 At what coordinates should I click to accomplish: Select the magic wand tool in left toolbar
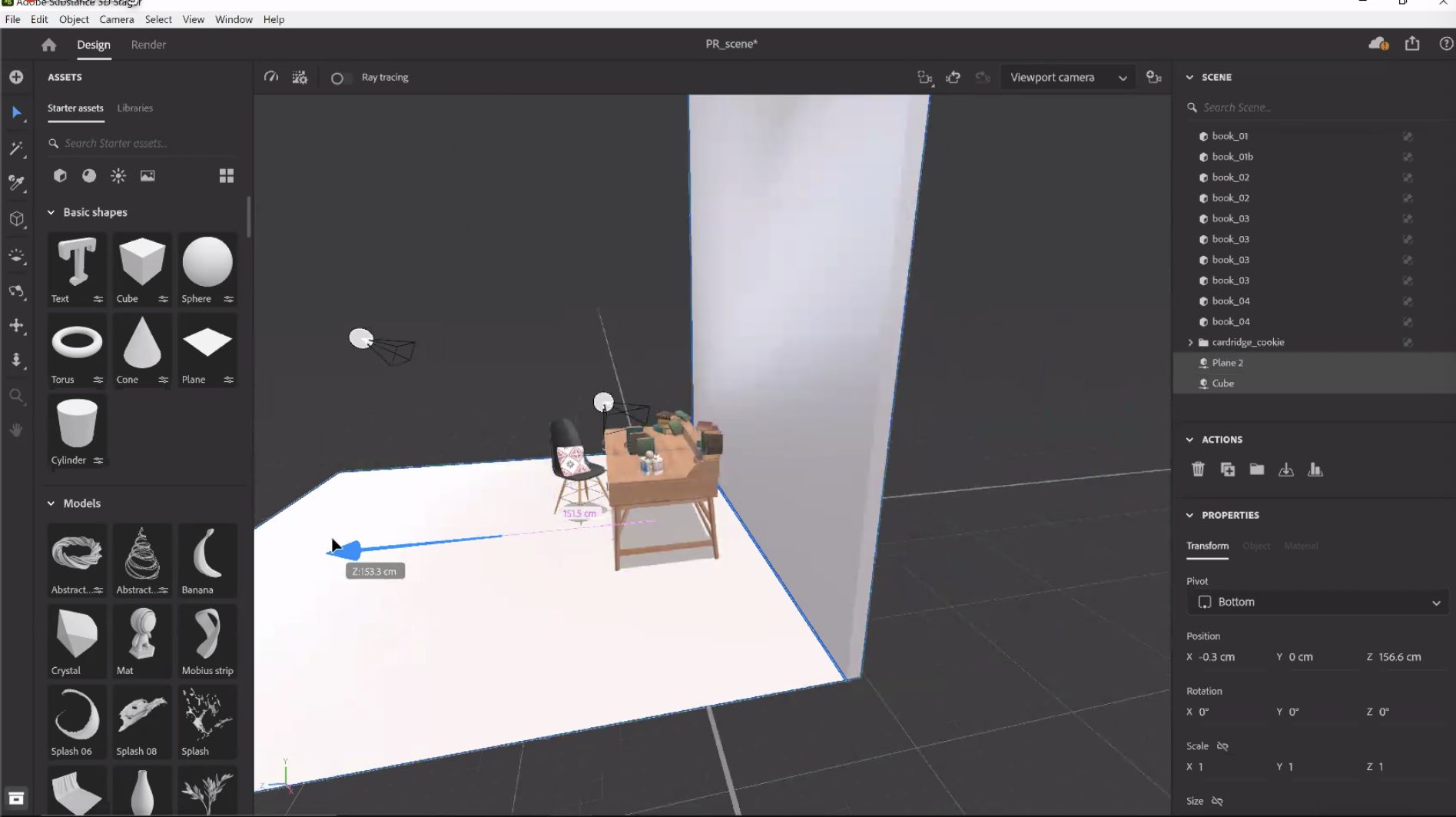click(16, 148)
